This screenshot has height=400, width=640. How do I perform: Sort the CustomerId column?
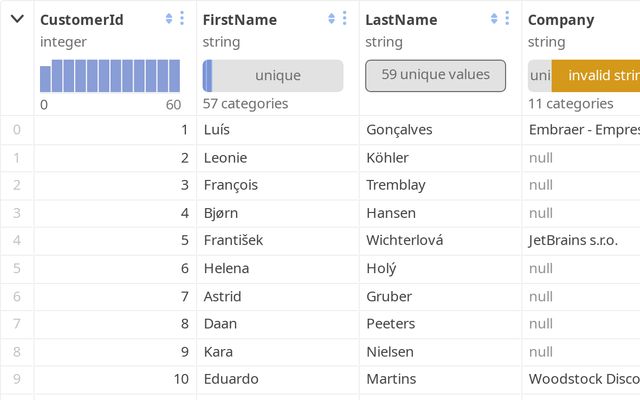[169, 19]
